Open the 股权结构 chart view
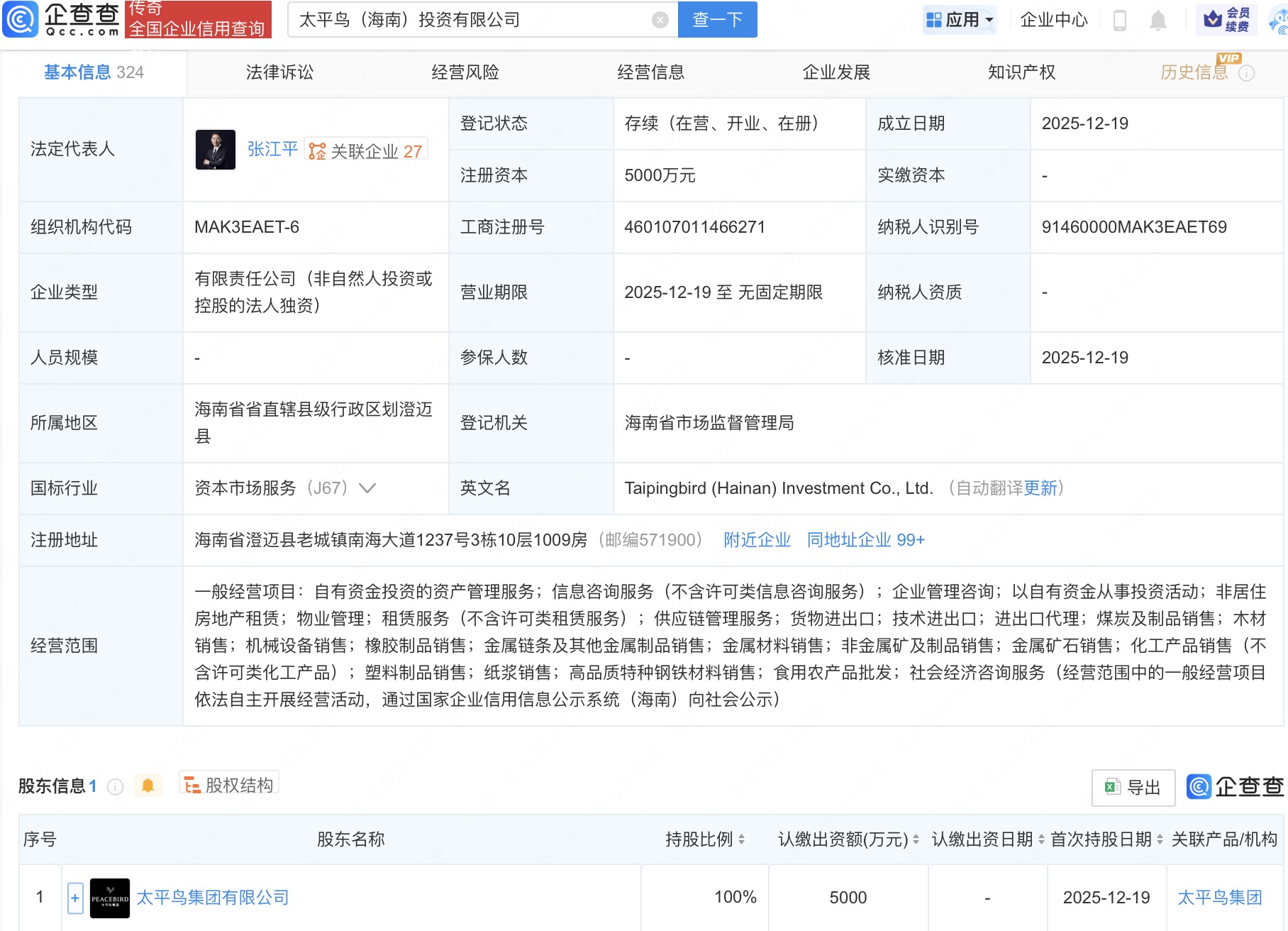The height and width of the screenshot is (931, 1288). pos(229,786)
